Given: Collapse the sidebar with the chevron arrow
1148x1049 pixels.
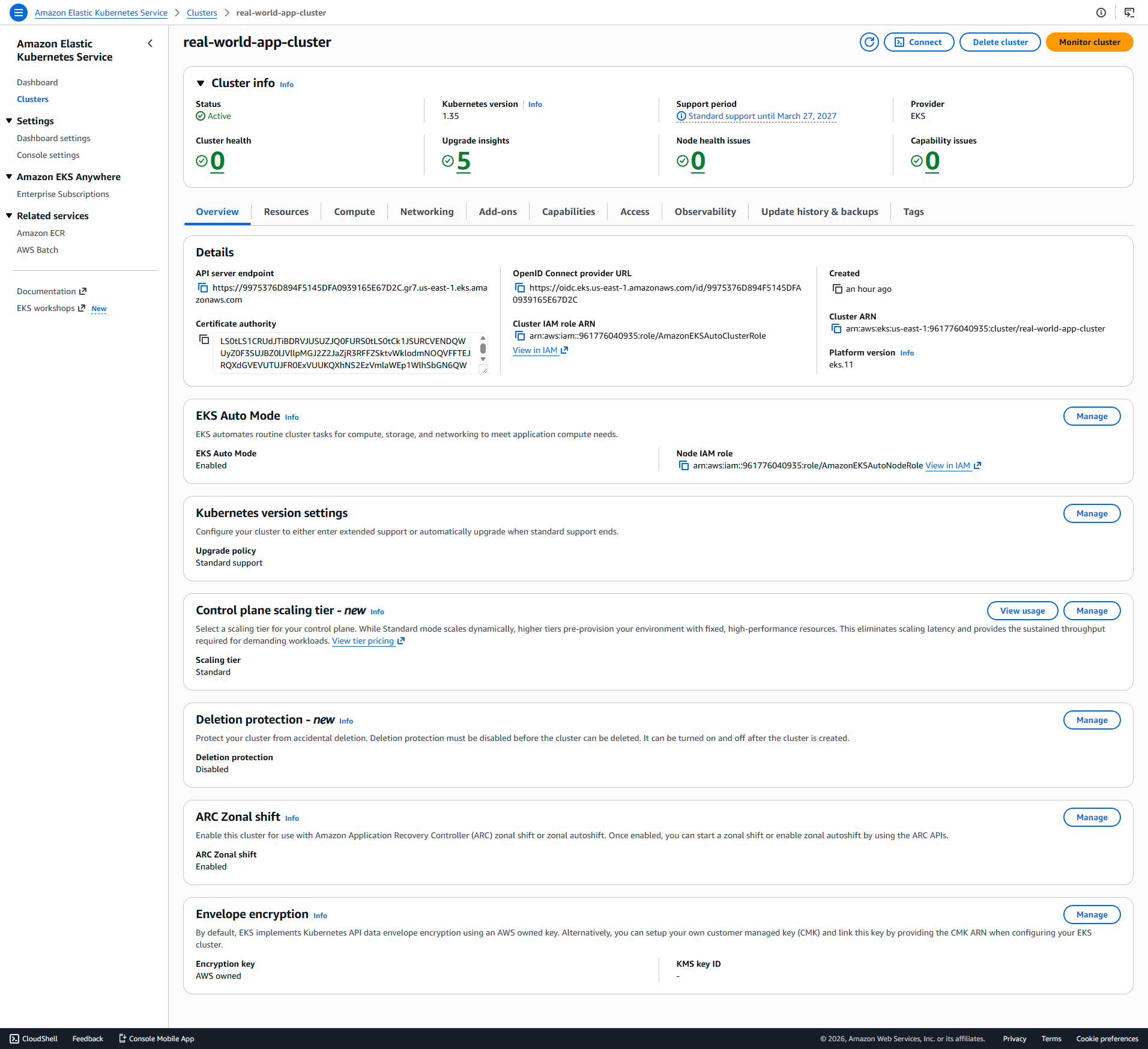Looking at the screenshot, I should 150,43.
